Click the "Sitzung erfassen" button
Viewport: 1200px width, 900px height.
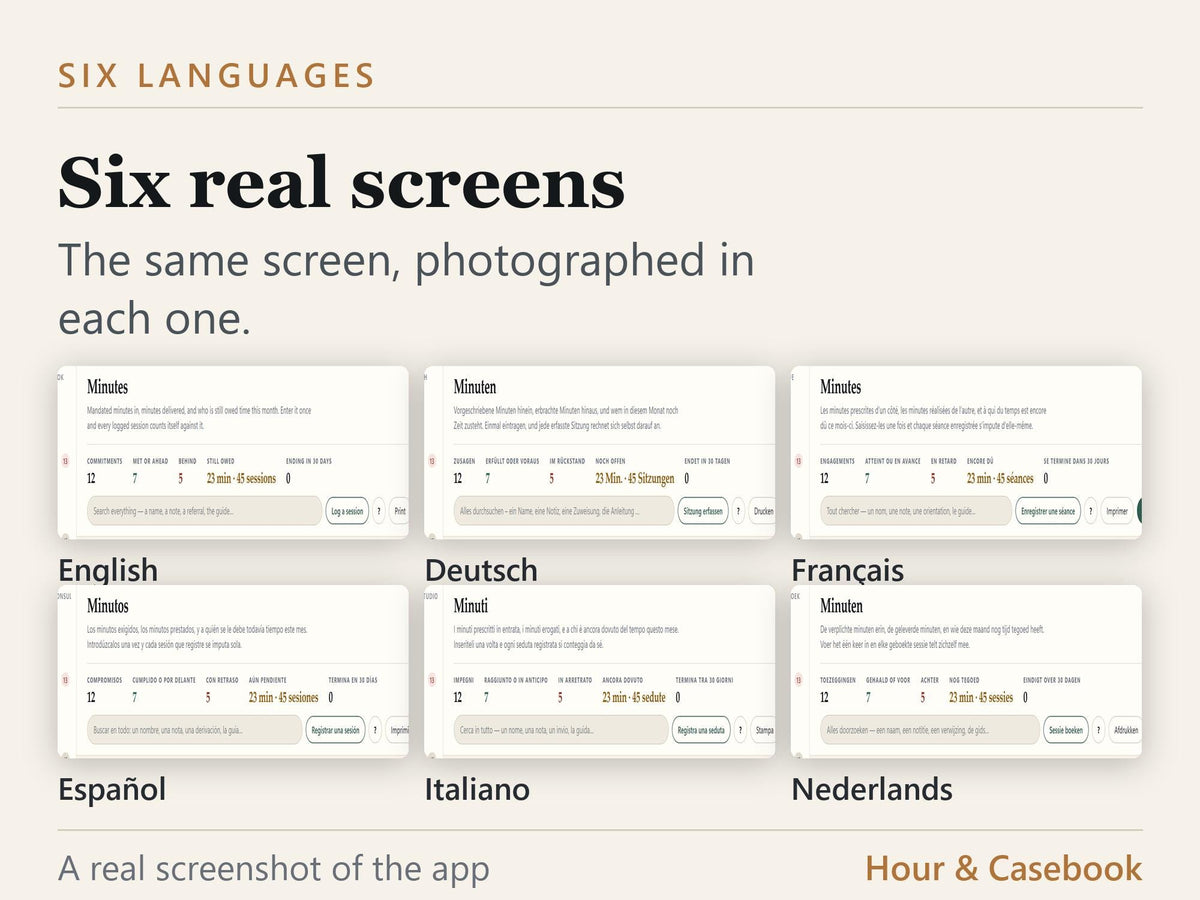[x=703, y=511]
